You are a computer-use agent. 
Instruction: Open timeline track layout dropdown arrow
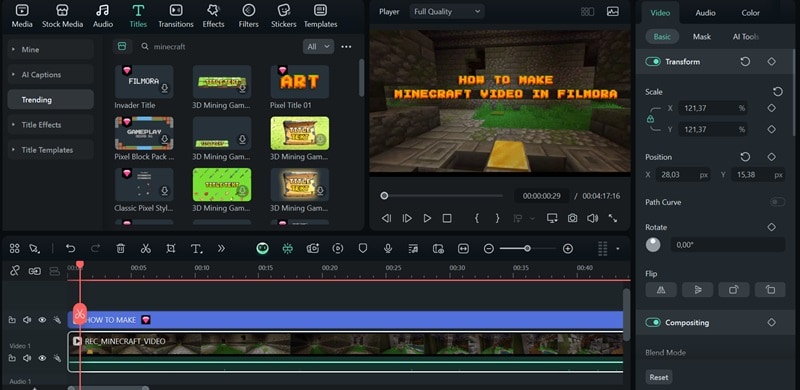click(x=617, y=249)
